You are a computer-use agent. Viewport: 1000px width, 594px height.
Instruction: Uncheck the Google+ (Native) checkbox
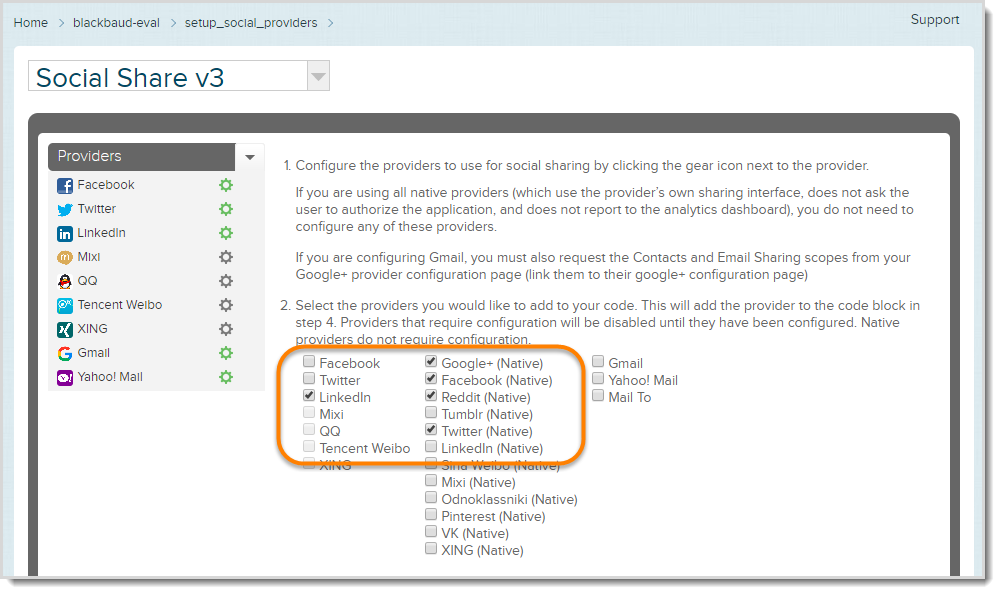pyautogui.click(x=431, y=362)
